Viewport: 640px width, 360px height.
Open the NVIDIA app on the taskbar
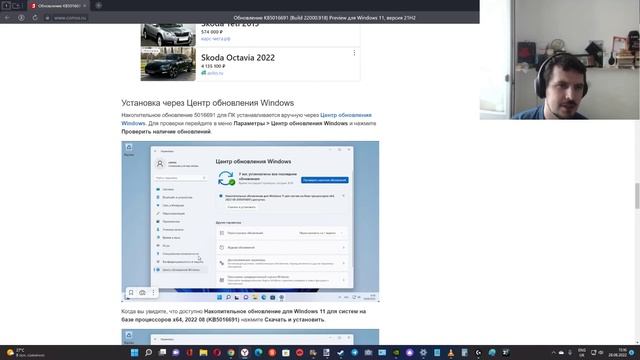396,353
